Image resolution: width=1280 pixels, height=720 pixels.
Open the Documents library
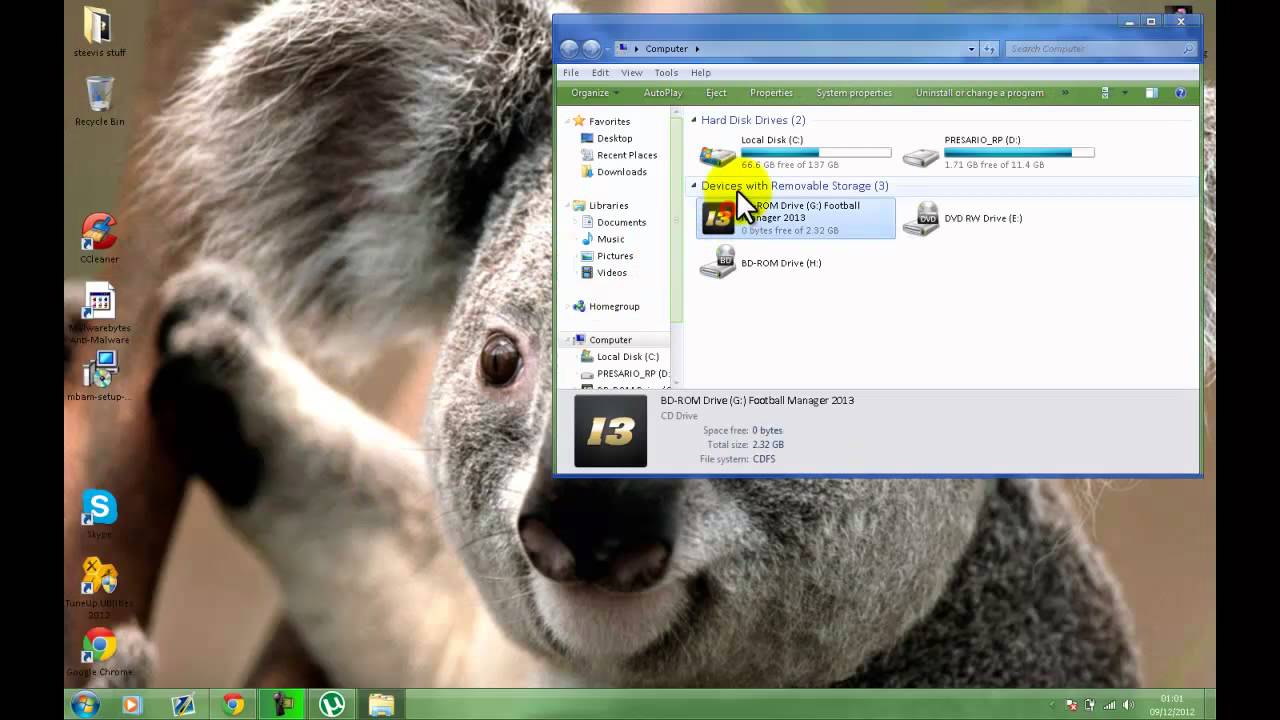pyautogui.click(x=621, y=222)
